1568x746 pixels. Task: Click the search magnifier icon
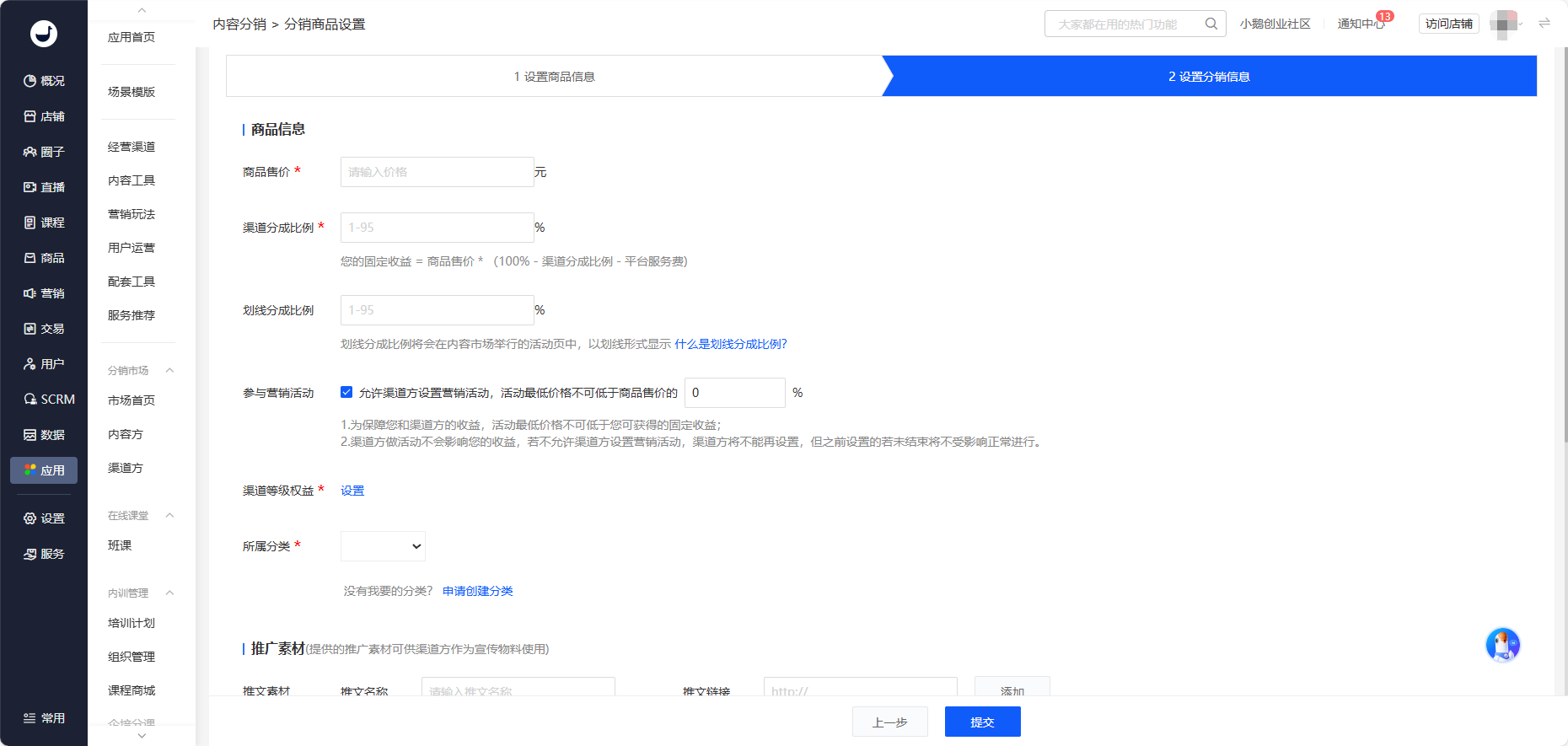[x=1211, y=24]
